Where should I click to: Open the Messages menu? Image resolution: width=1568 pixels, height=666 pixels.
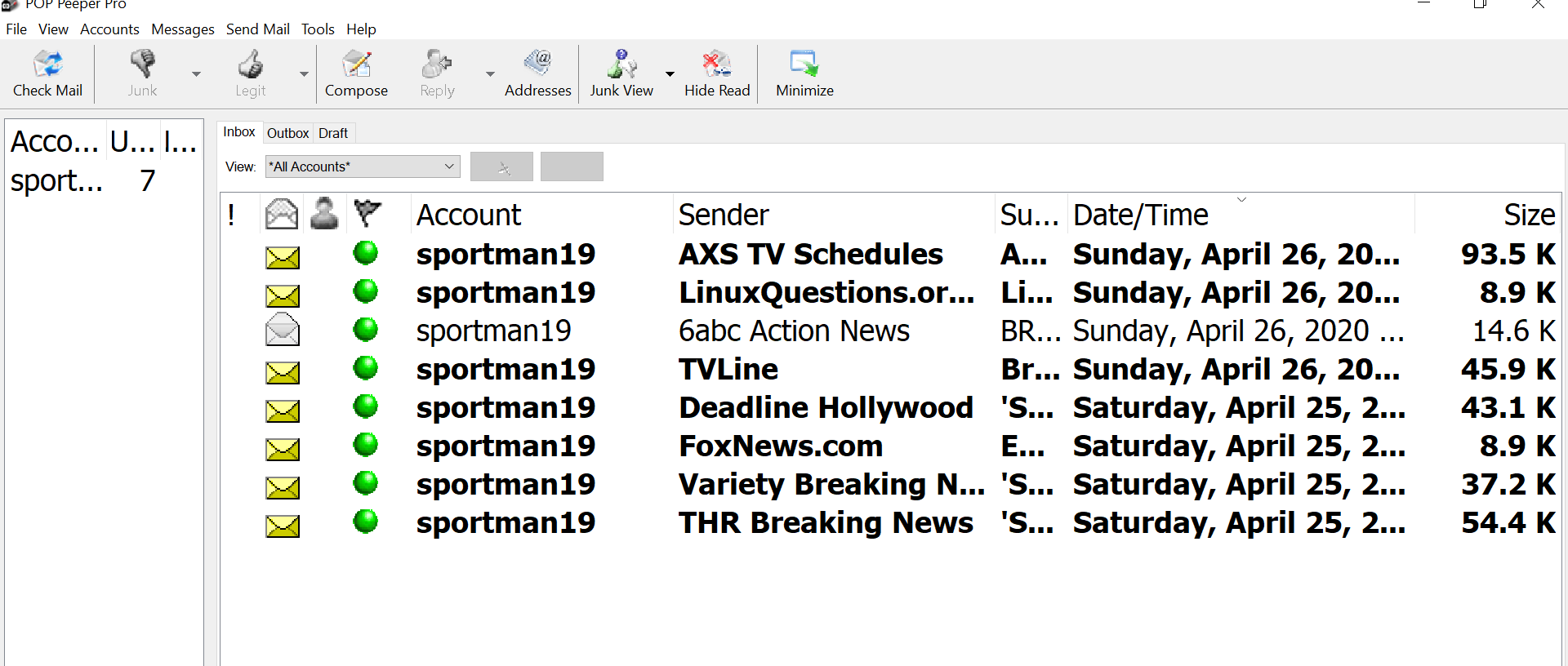click(x=183, y=29)
